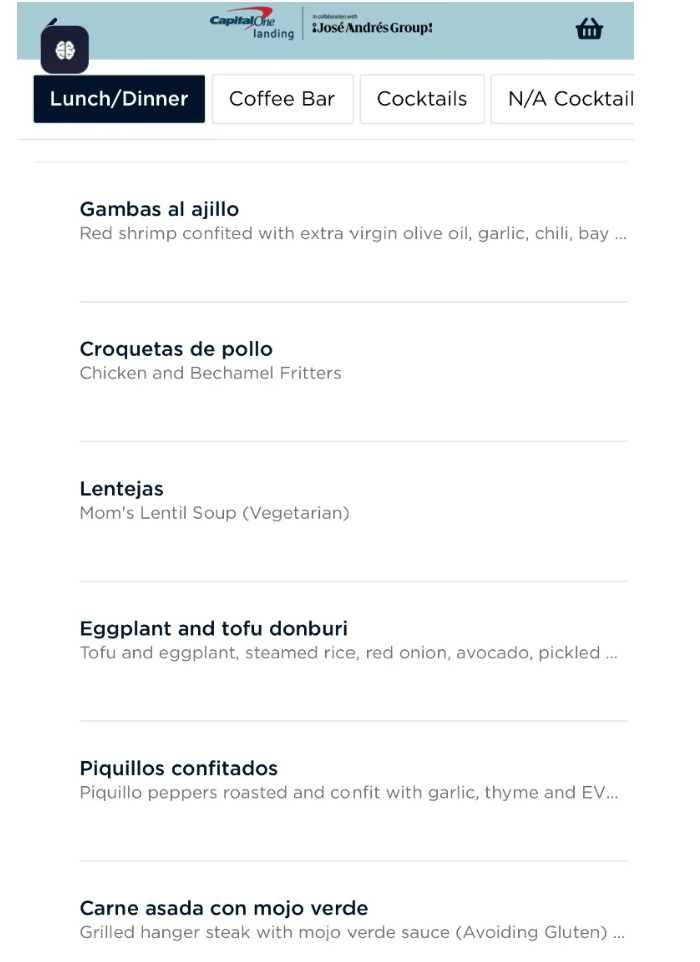
Task: Open the Cocktails tab
Action: coord(422,99)
